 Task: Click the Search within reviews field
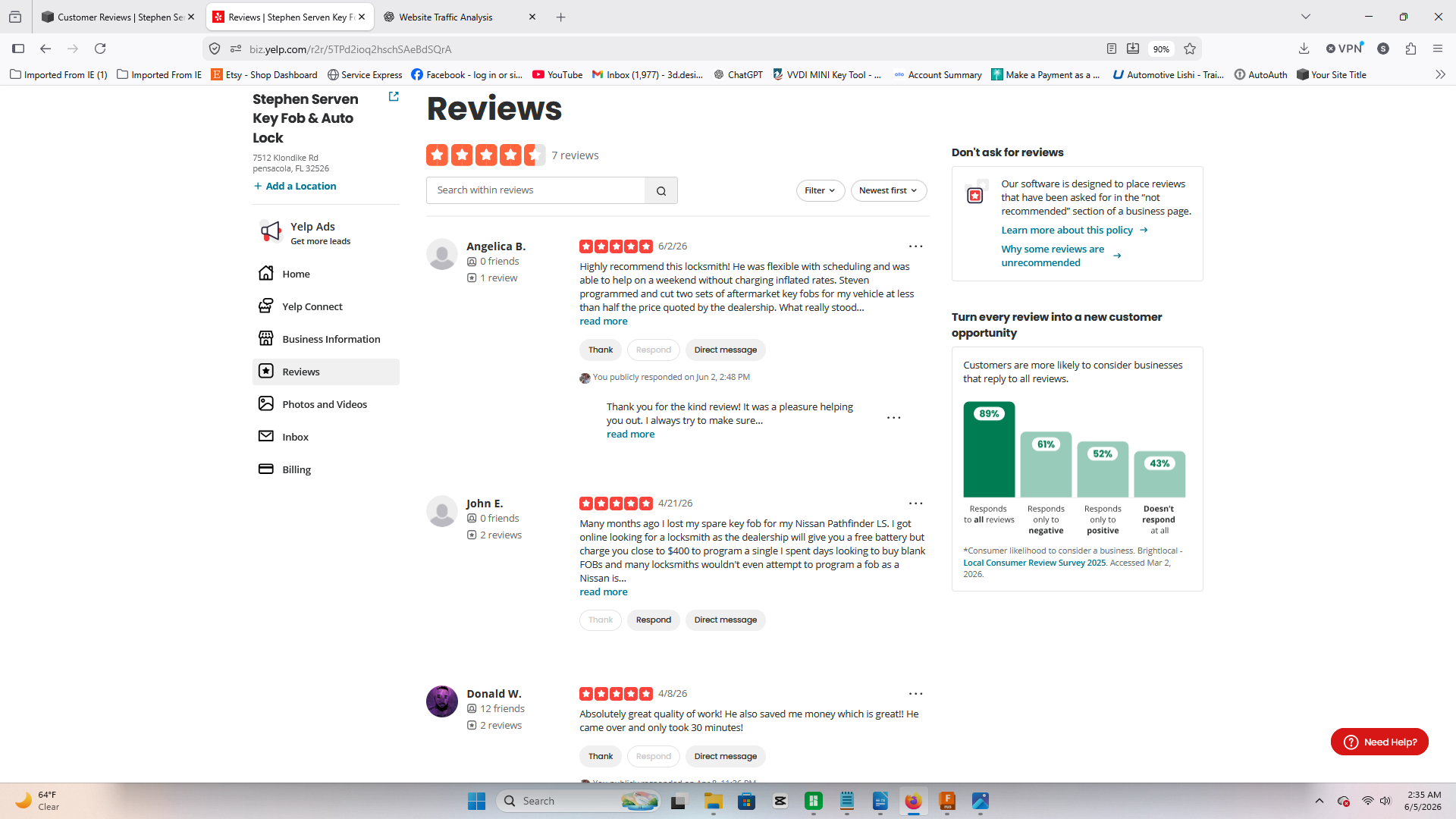pos(535,190)
